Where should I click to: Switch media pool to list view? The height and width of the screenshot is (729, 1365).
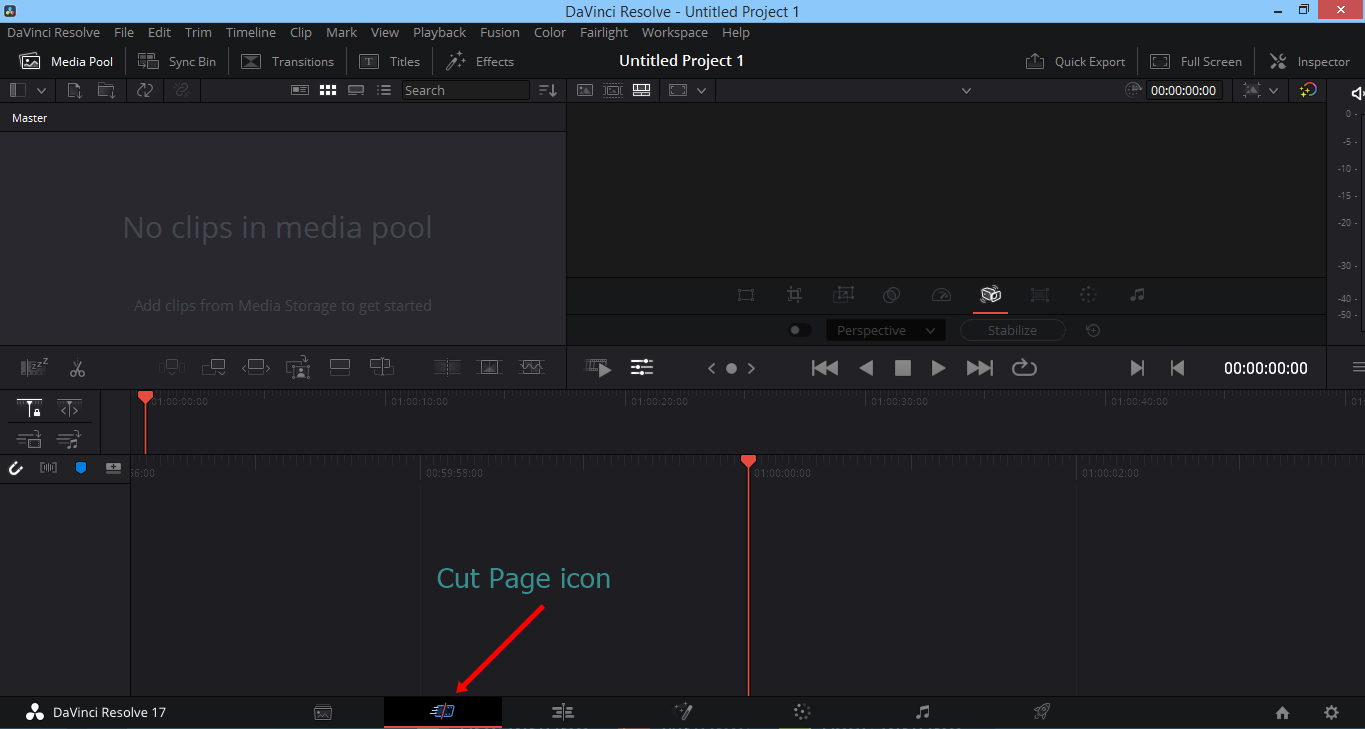(384, 90)
